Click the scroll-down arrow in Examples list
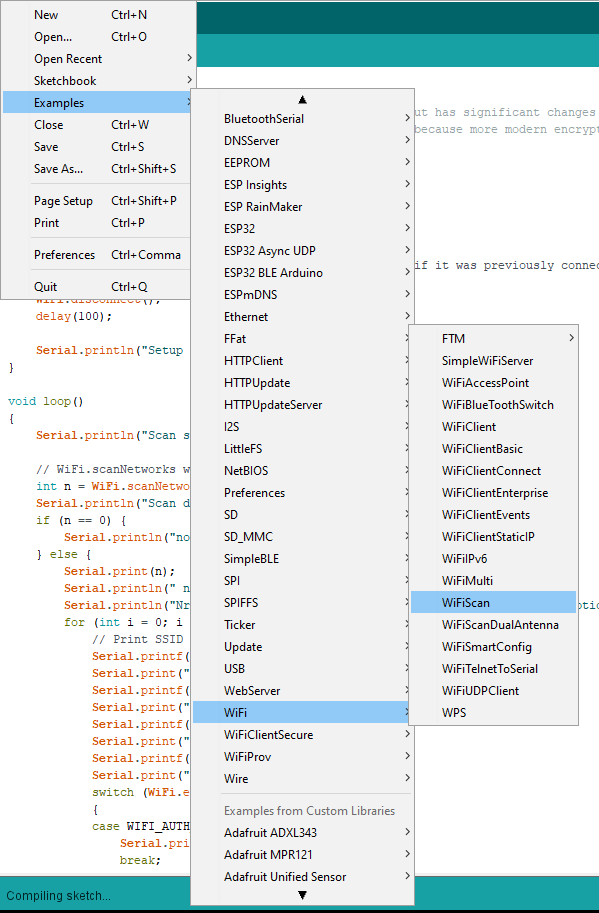Screen dimensions: 599x913 tap(302, 895)
